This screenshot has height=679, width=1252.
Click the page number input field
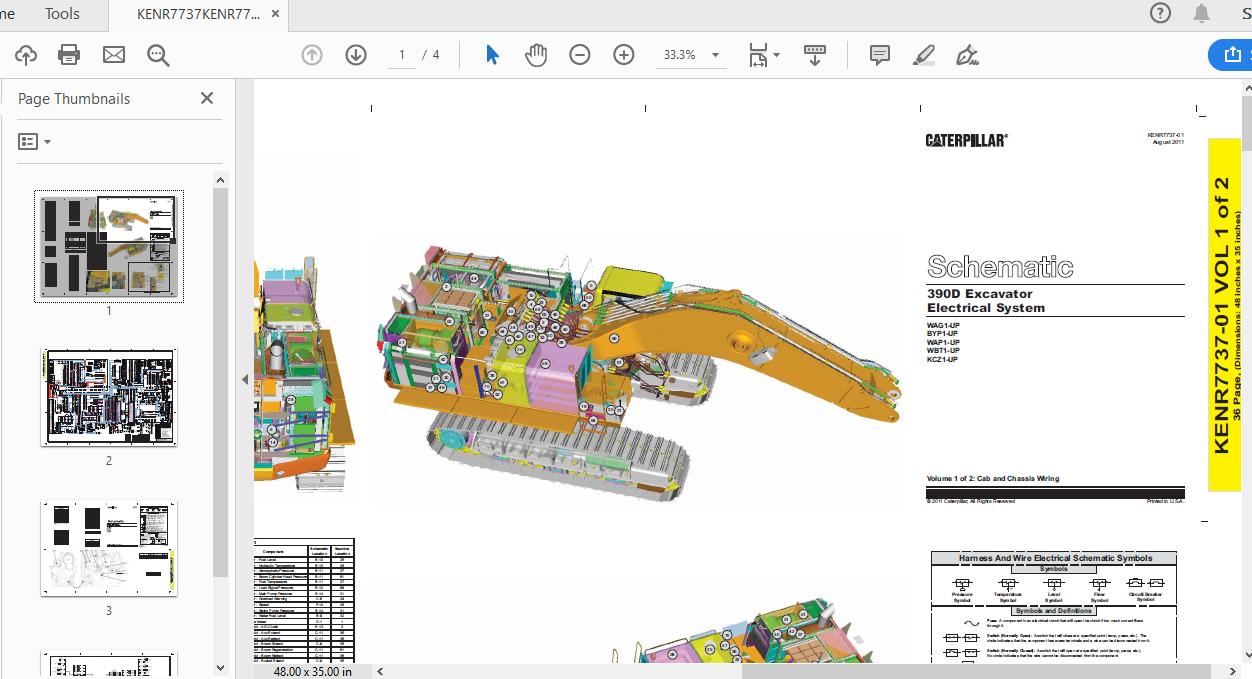click(402, 55)
